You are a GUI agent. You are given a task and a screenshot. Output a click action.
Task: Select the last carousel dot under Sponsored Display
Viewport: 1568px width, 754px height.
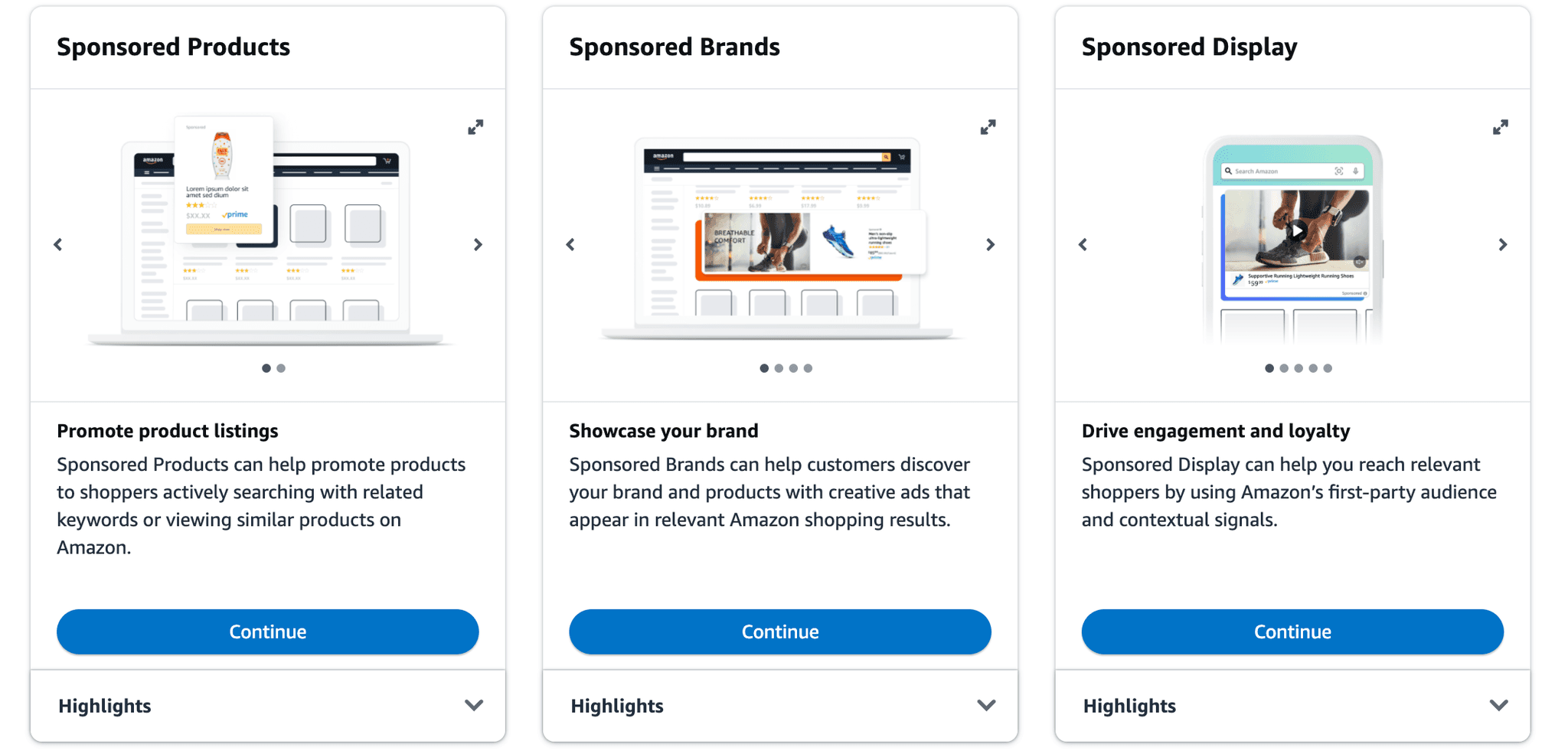(1328, 368)
